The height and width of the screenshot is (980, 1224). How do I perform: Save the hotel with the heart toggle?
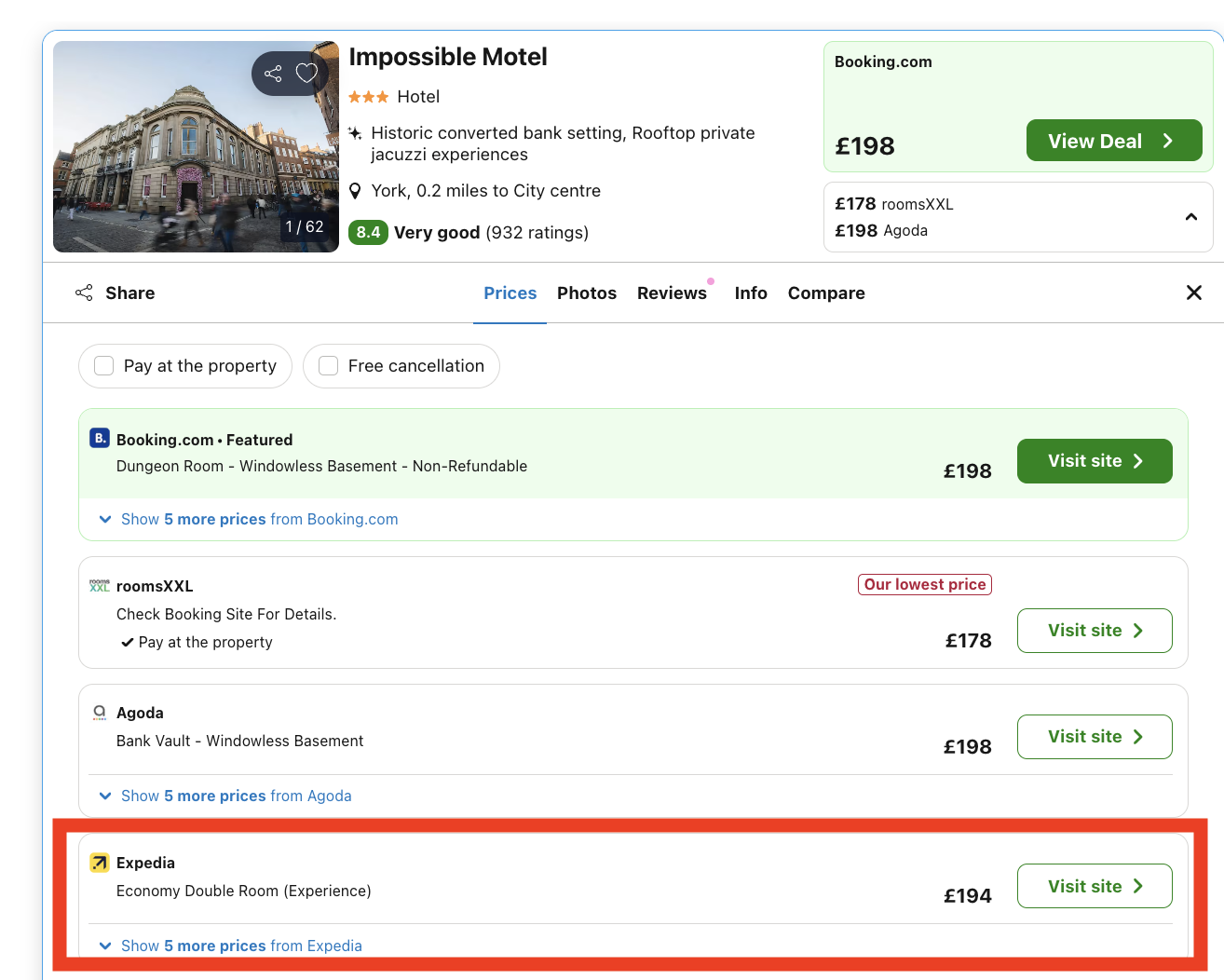point(306,73)
